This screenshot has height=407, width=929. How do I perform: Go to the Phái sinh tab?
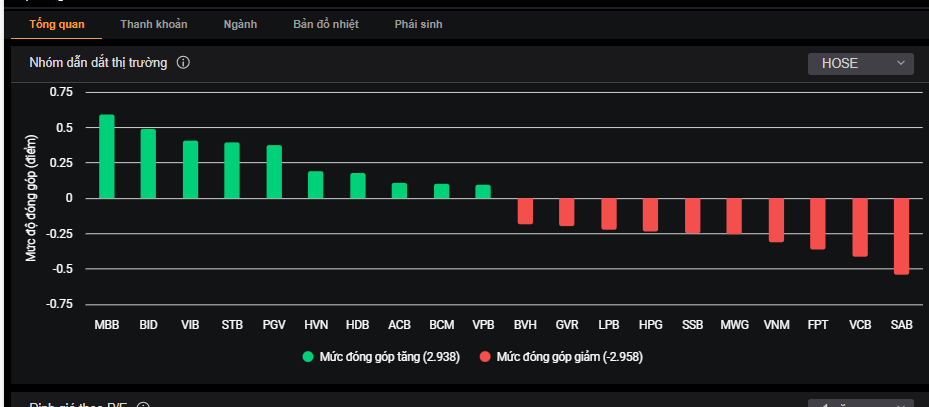(x=418, y=24)
